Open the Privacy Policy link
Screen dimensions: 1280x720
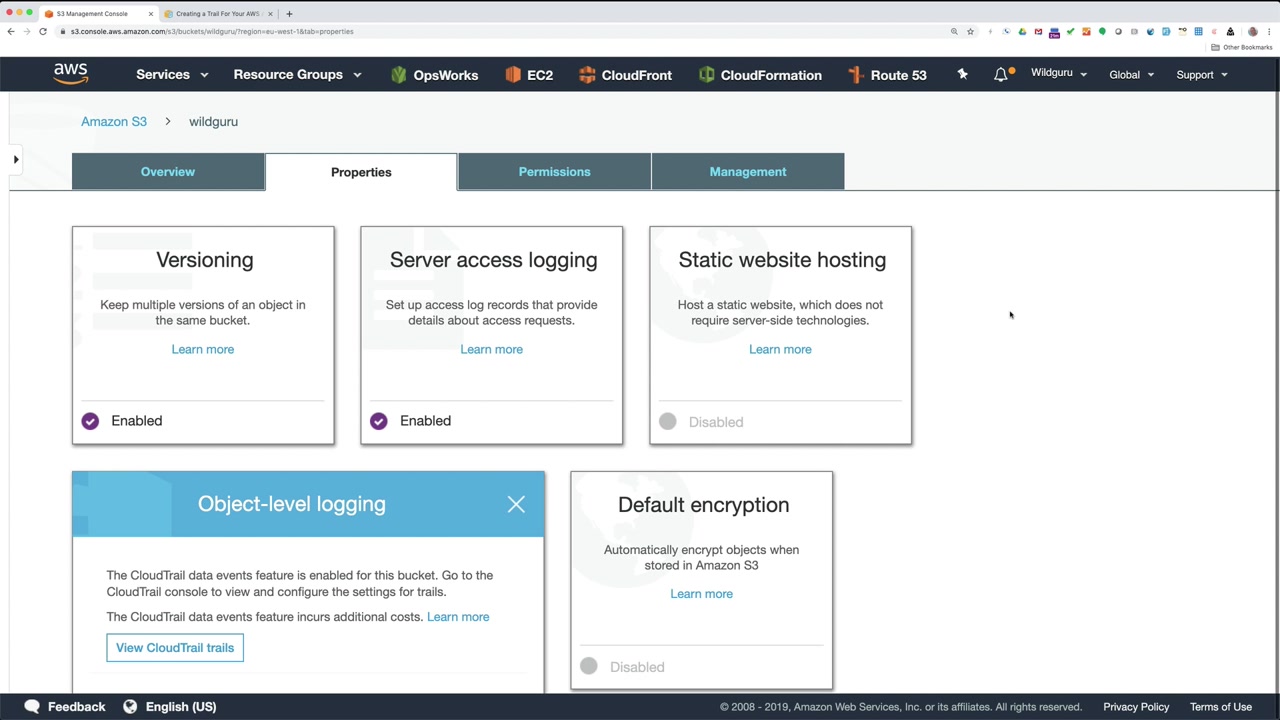1136,707
